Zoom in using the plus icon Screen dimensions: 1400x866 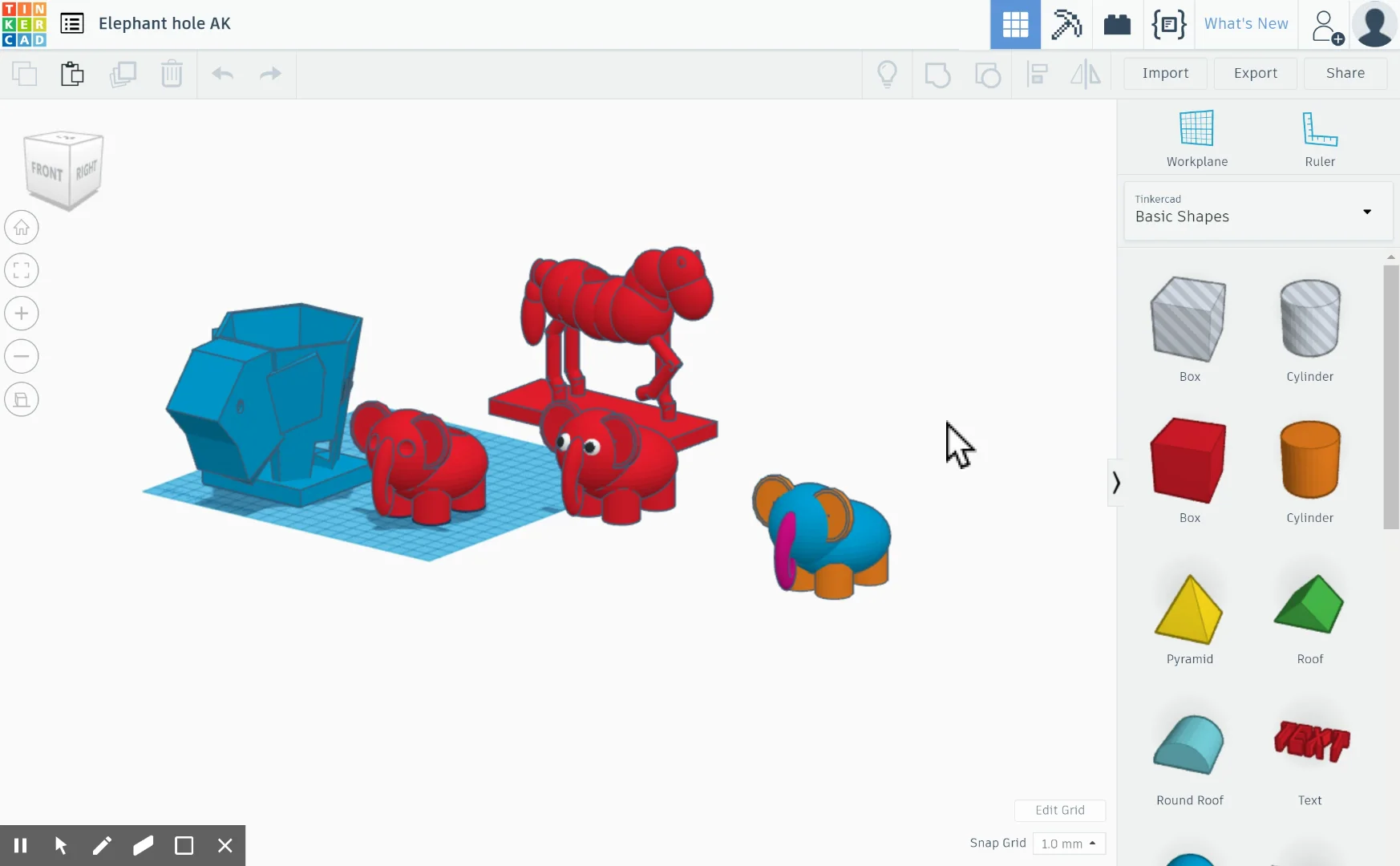point(22,313)
